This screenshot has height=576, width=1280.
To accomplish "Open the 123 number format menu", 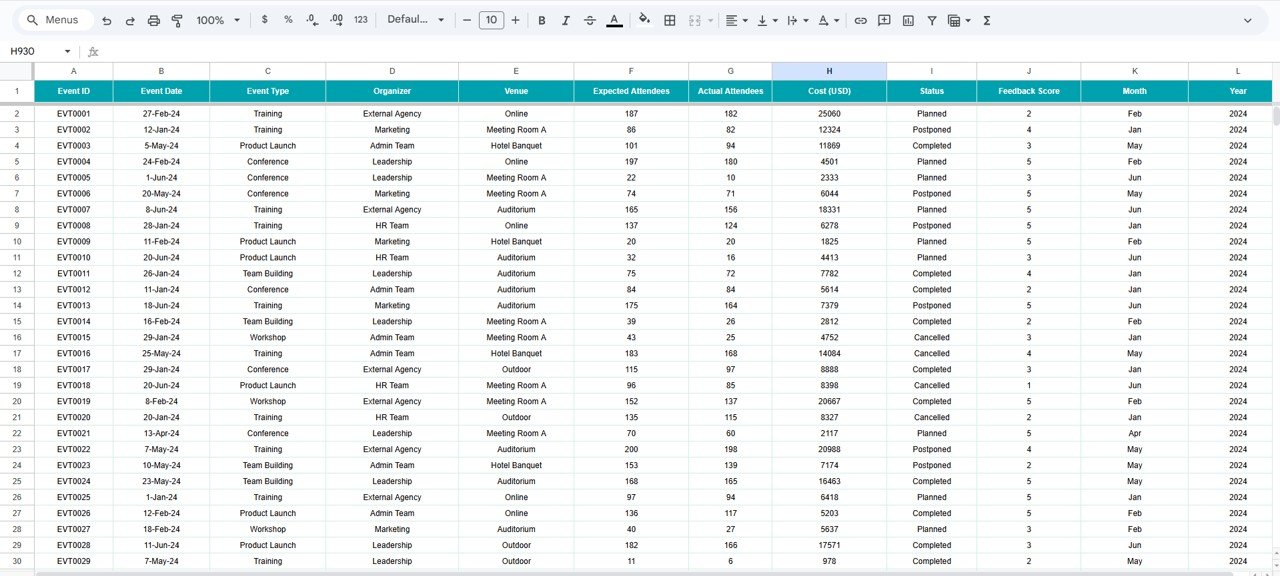I will coord(361,20).
